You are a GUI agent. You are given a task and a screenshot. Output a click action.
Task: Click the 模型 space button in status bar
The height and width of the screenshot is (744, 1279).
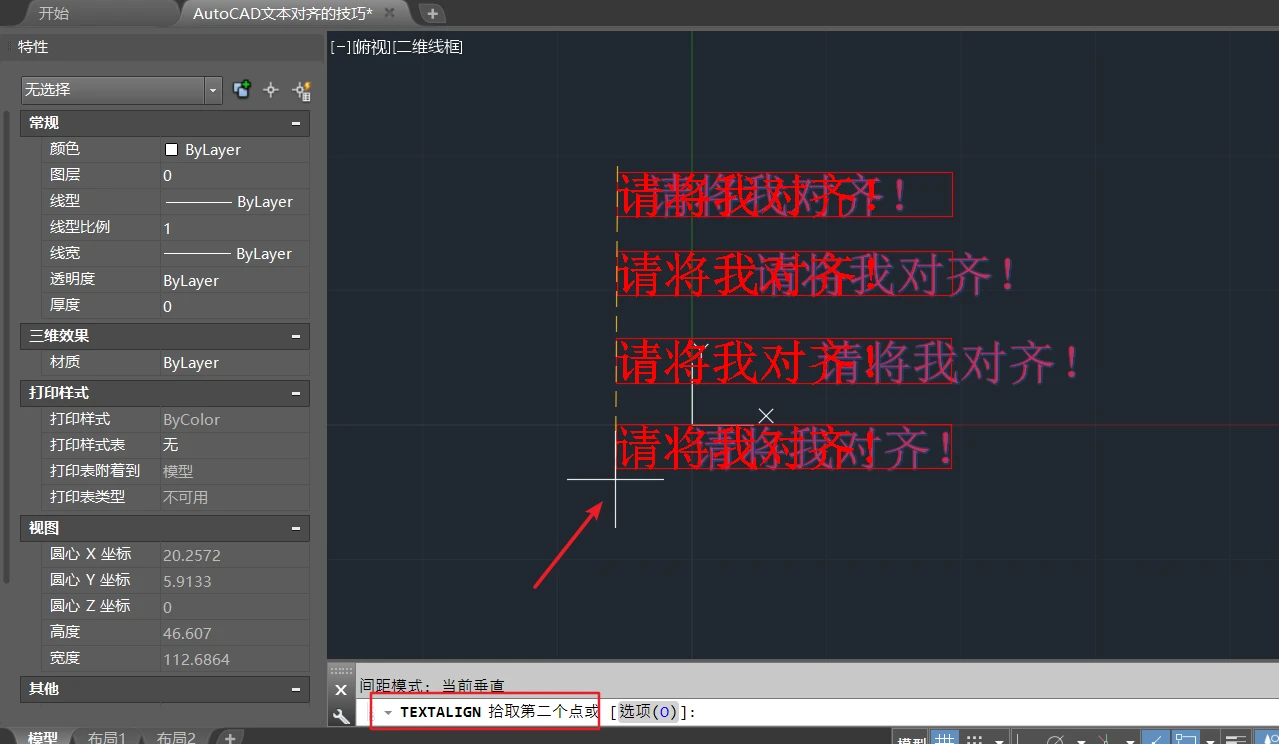pyautogui.click(x=912, y=738)
